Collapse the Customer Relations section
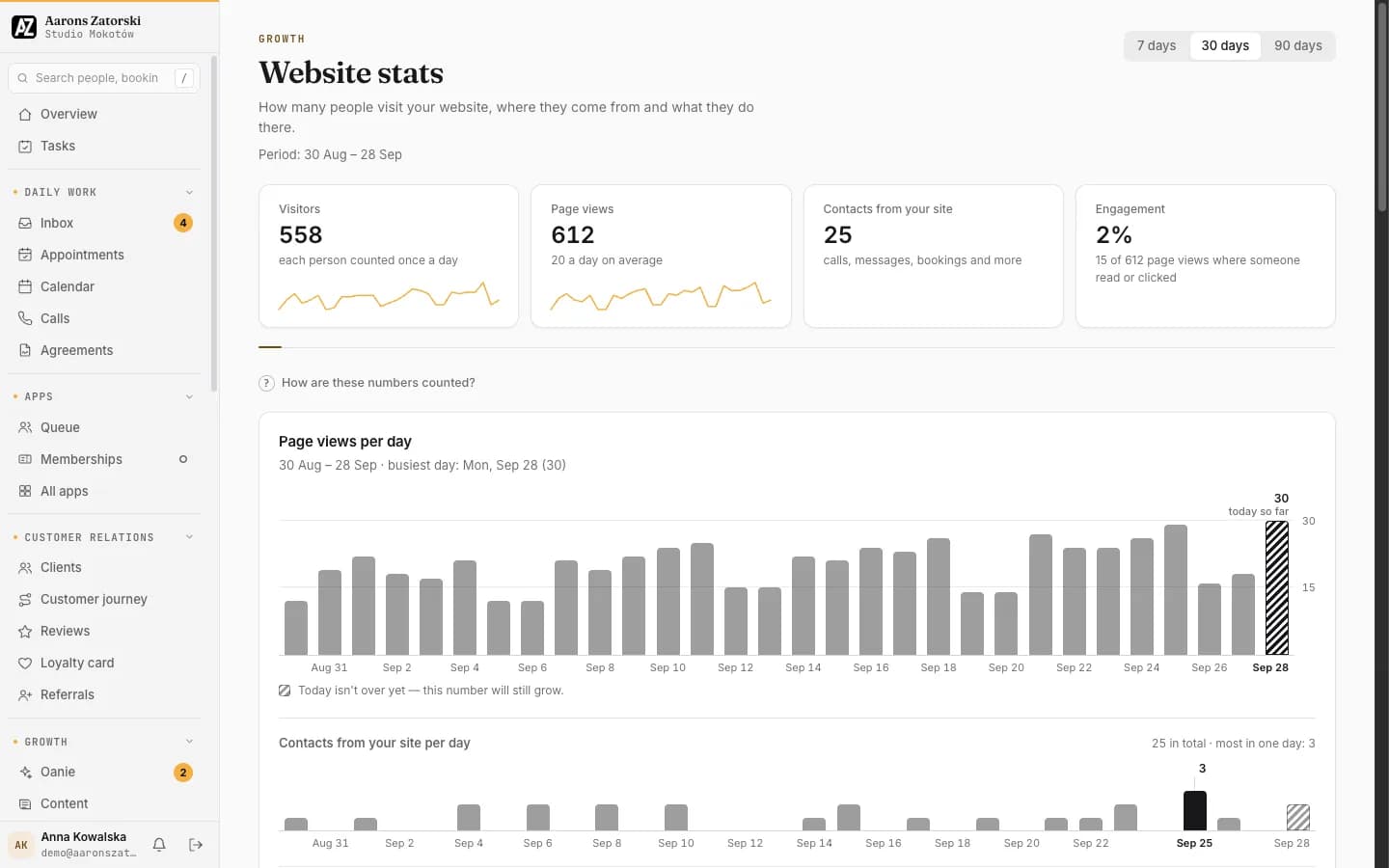1389x868 pixels. click(189, 537)
